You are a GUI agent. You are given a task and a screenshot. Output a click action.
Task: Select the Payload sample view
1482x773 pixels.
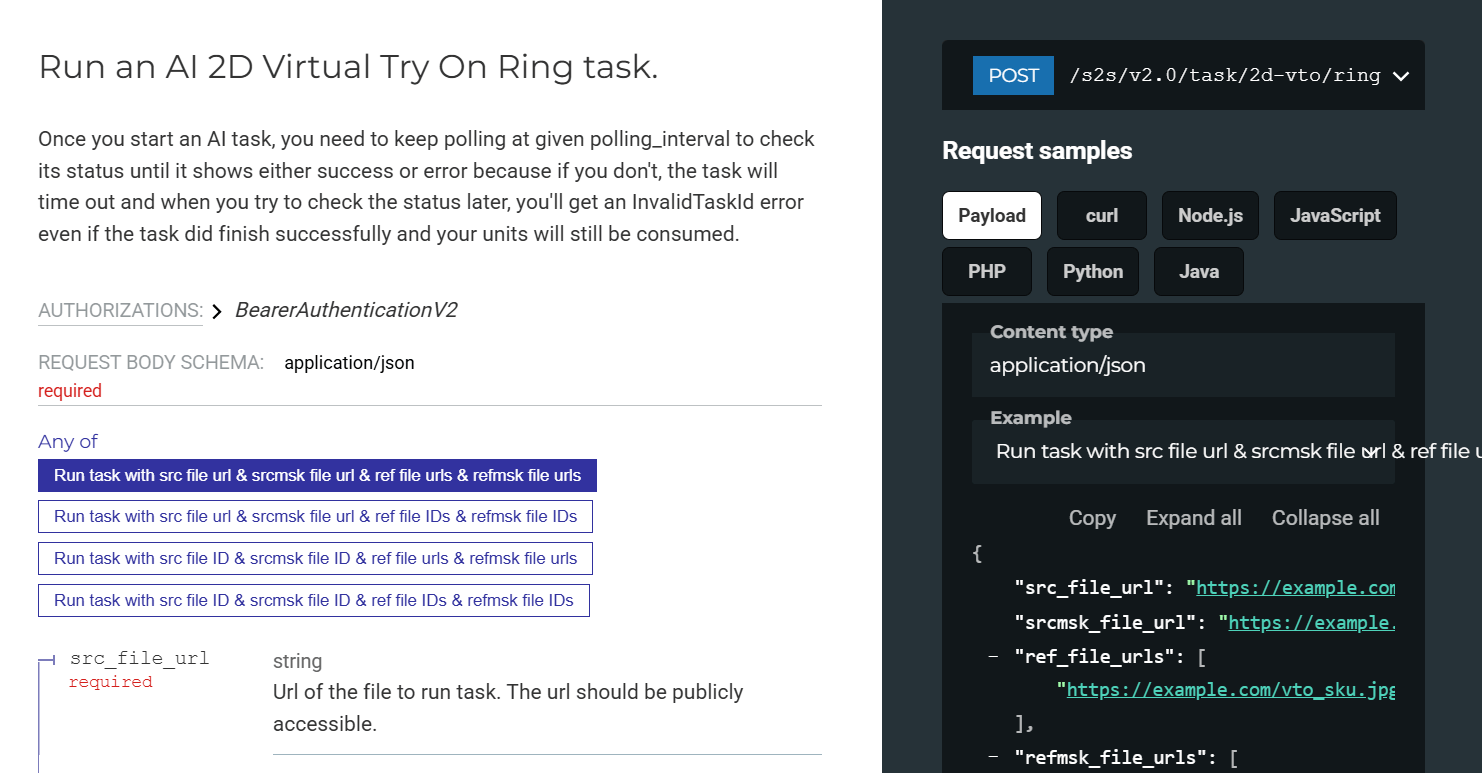point(991,215)
